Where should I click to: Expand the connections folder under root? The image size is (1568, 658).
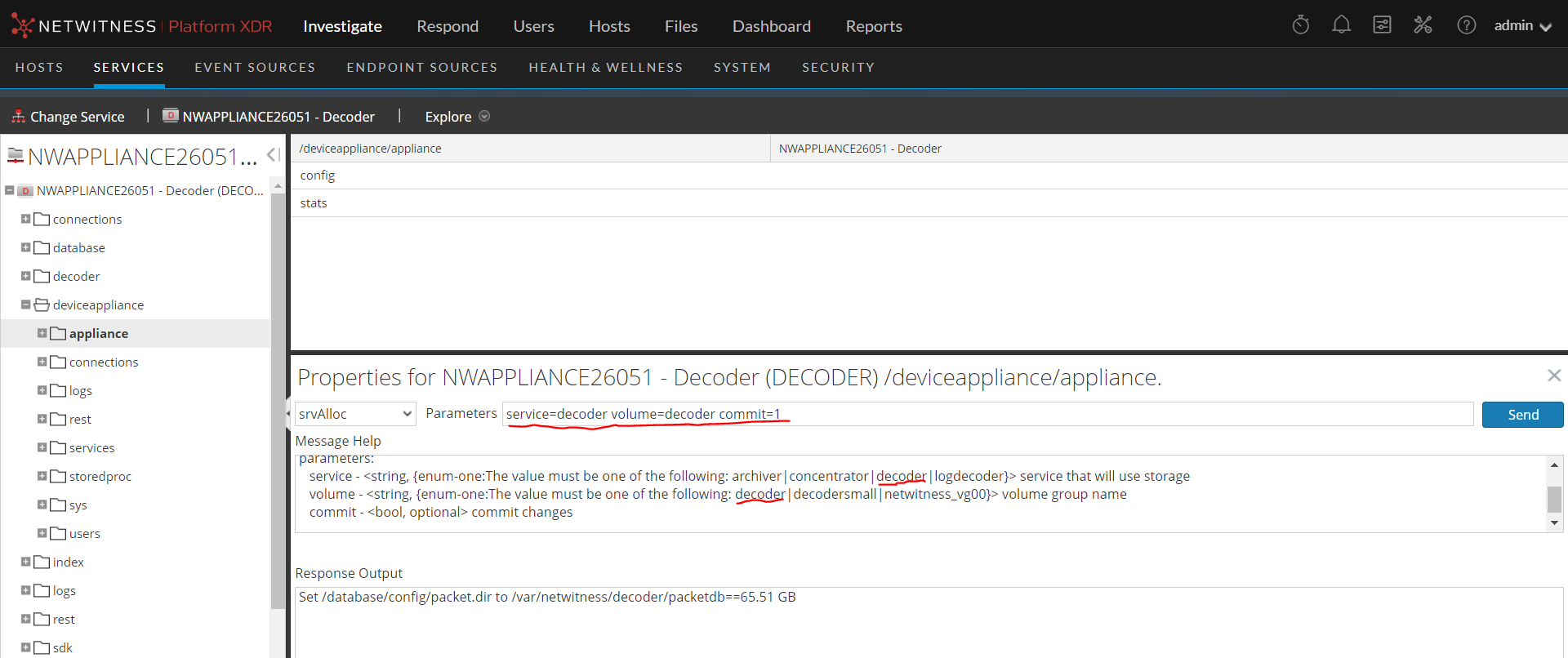26,219
